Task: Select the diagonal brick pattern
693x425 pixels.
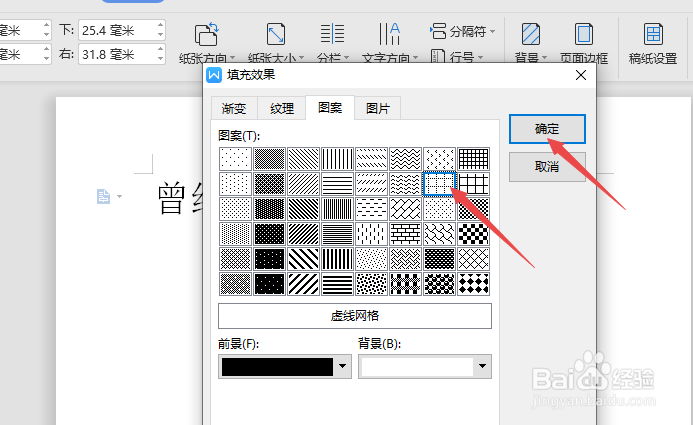Action: point(405,209)
